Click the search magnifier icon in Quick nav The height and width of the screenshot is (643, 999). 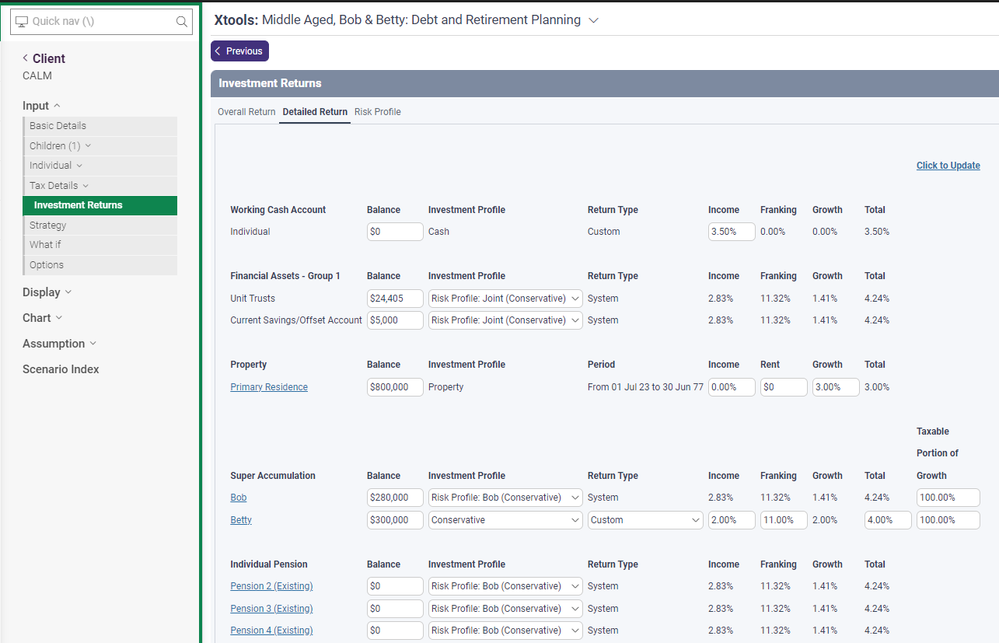point(181,21)
